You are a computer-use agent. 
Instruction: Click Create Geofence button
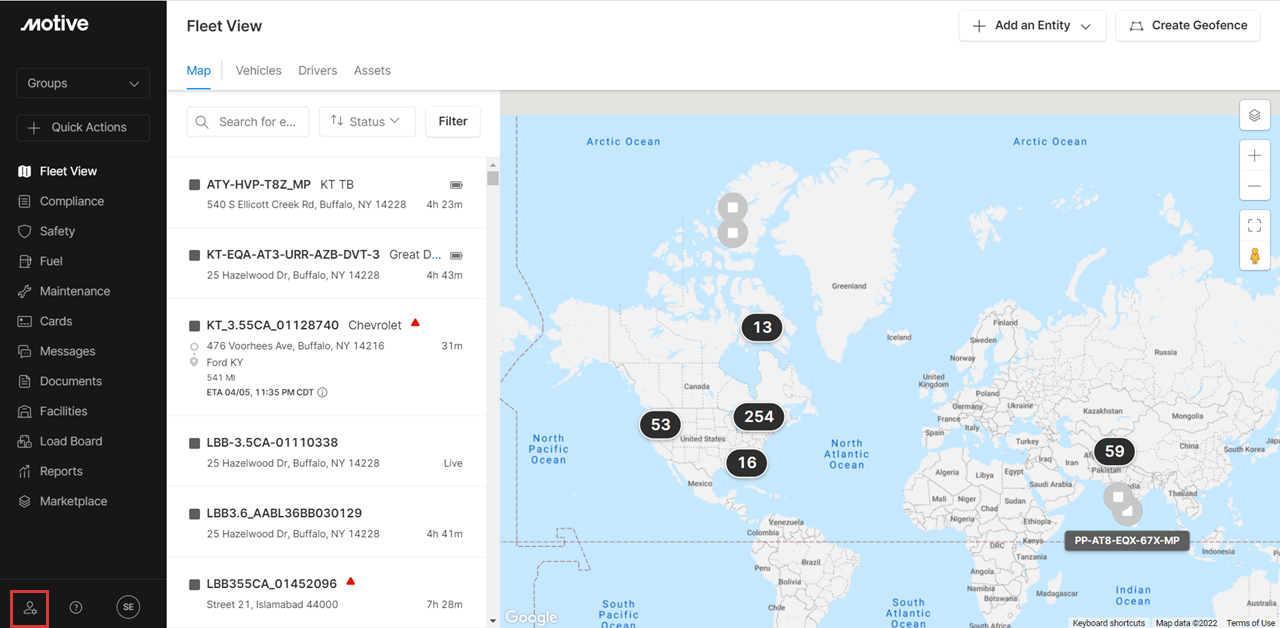pyautogui.click(x=1188, y=26)
